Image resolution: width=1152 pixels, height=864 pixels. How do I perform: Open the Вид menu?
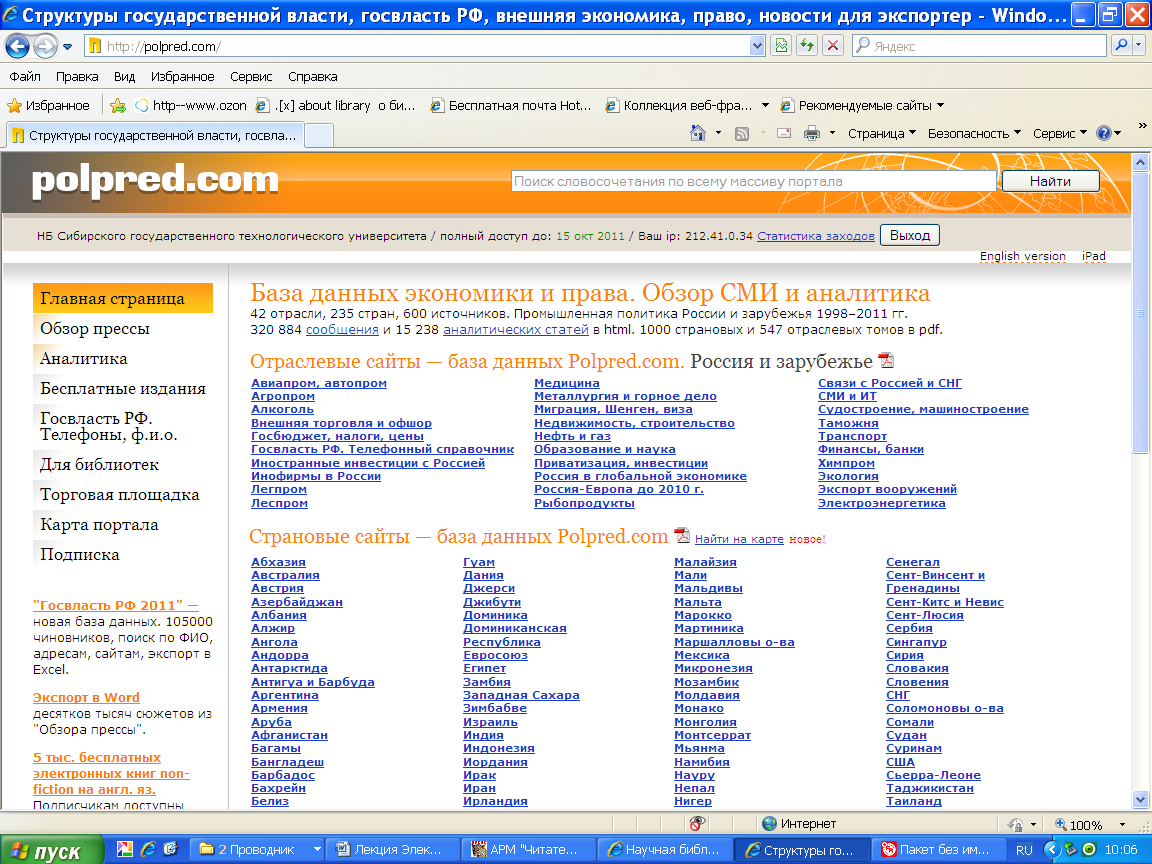(124, 76)
